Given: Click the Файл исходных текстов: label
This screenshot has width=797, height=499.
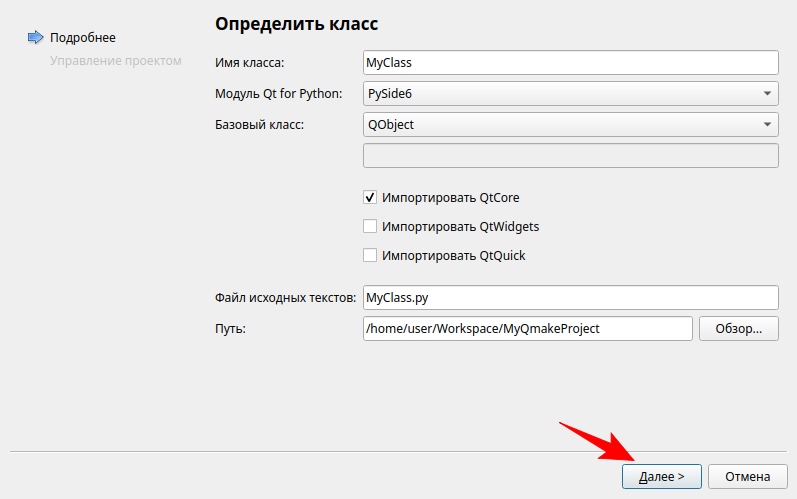Looking at the screenshot, I should tap(285, 298).
